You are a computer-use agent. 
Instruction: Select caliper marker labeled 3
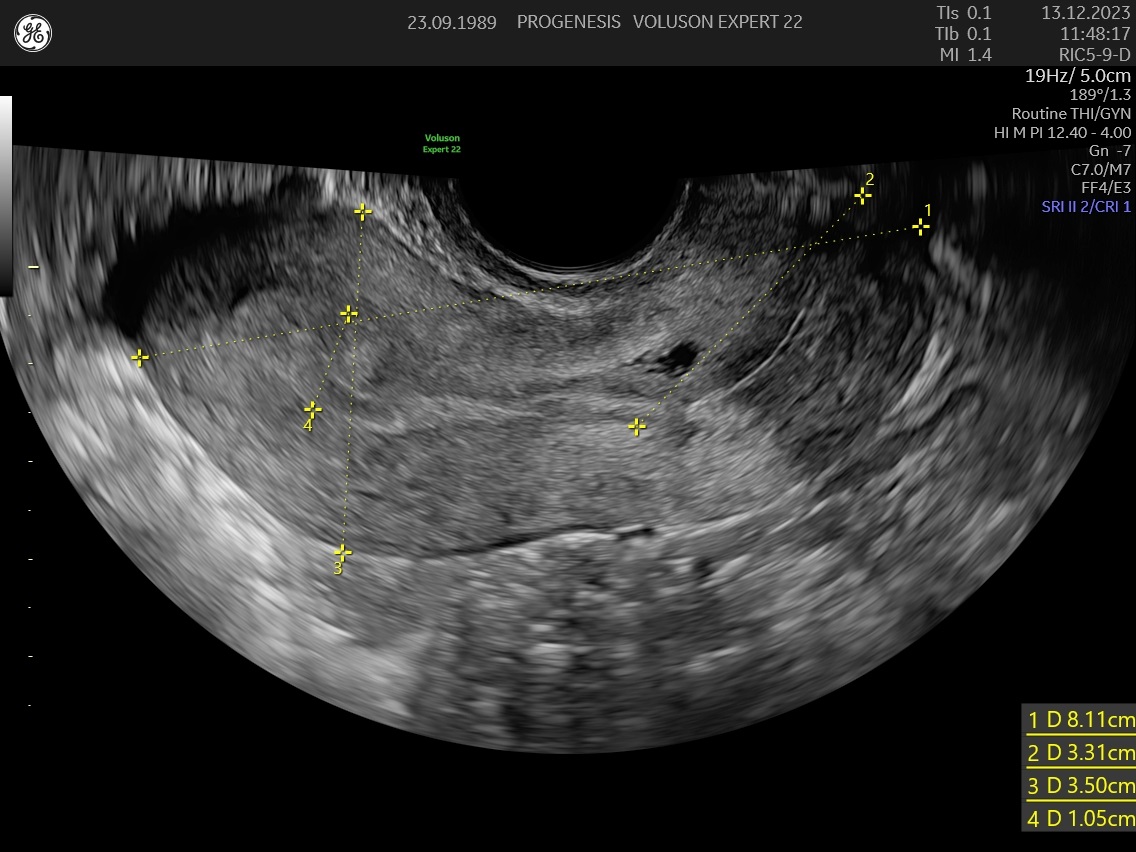(343, 552)
